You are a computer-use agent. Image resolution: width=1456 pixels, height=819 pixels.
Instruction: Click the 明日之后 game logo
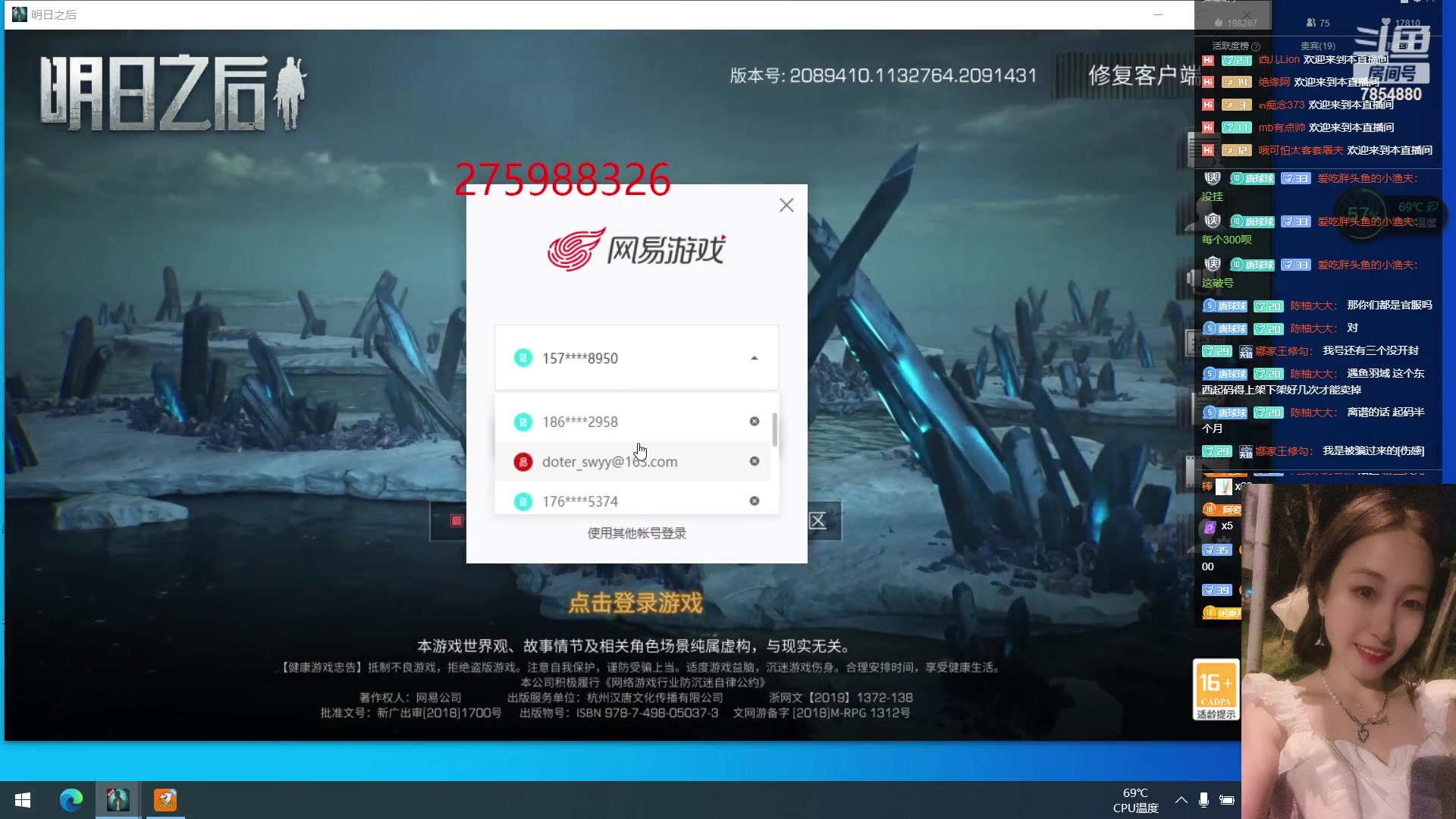click(x=174, y=93)
